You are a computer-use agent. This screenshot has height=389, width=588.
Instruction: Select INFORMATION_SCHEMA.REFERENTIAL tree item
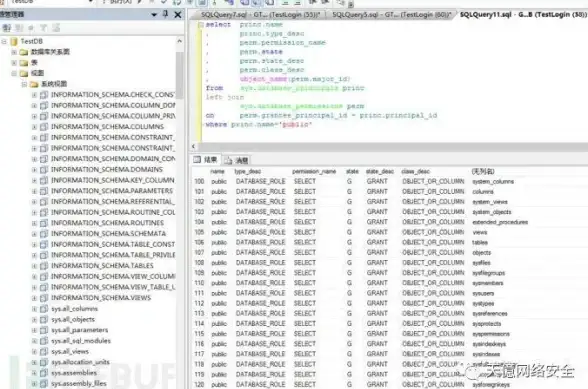112,202
